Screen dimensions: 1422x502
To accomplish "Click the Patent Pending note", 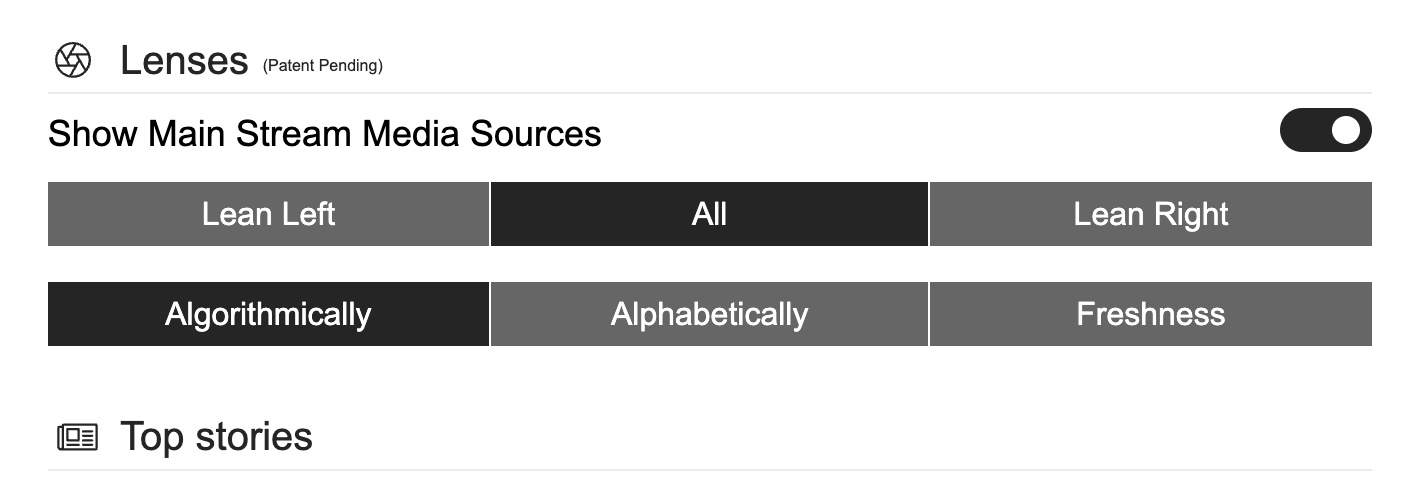I will pyautogui.click(x=322, y=66).
